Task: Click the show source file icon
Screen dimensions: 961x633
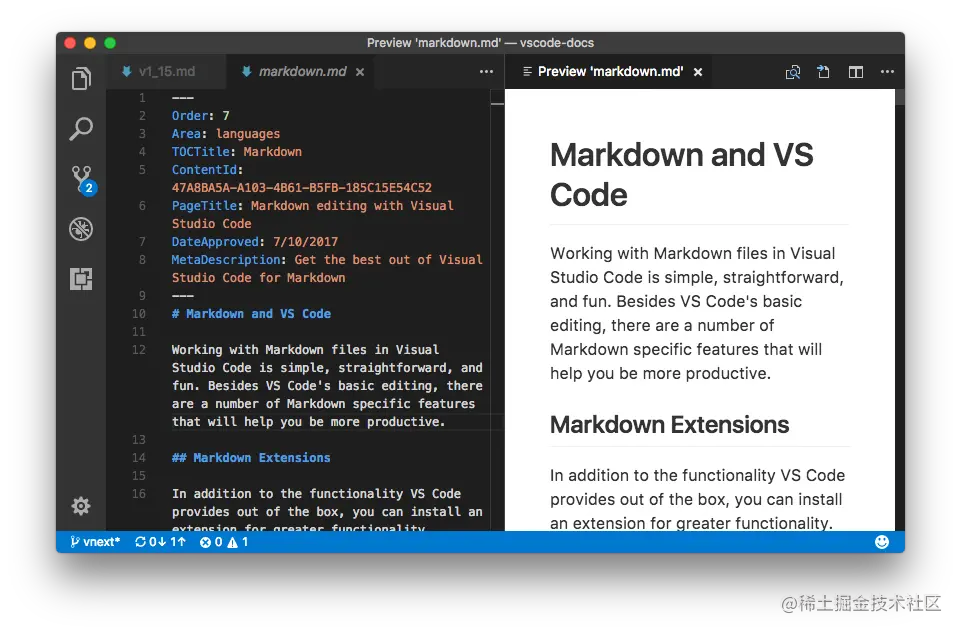Action: (x=824, y=72)
